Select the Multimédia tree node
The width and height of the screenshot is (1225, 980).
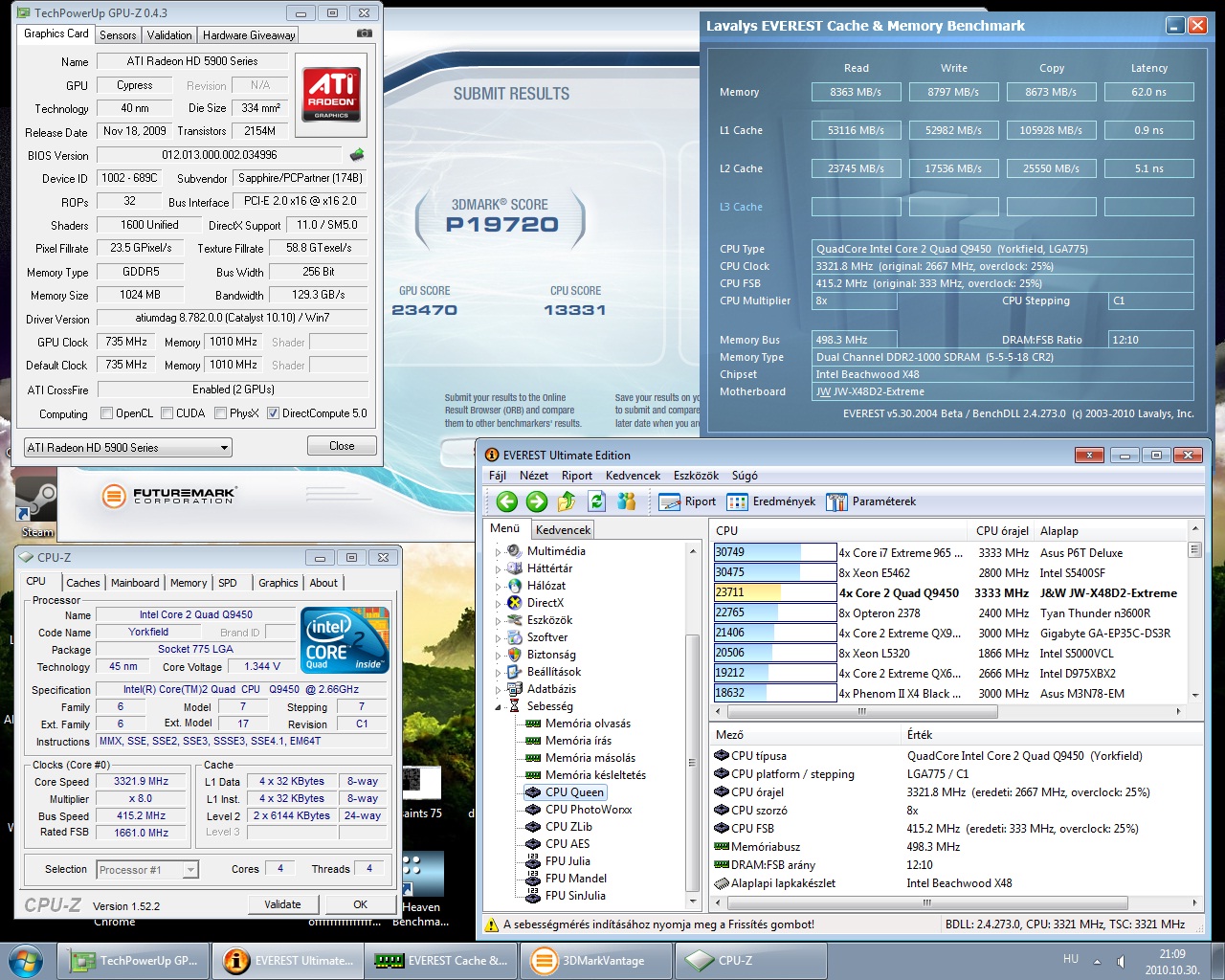tap(556, 551)
